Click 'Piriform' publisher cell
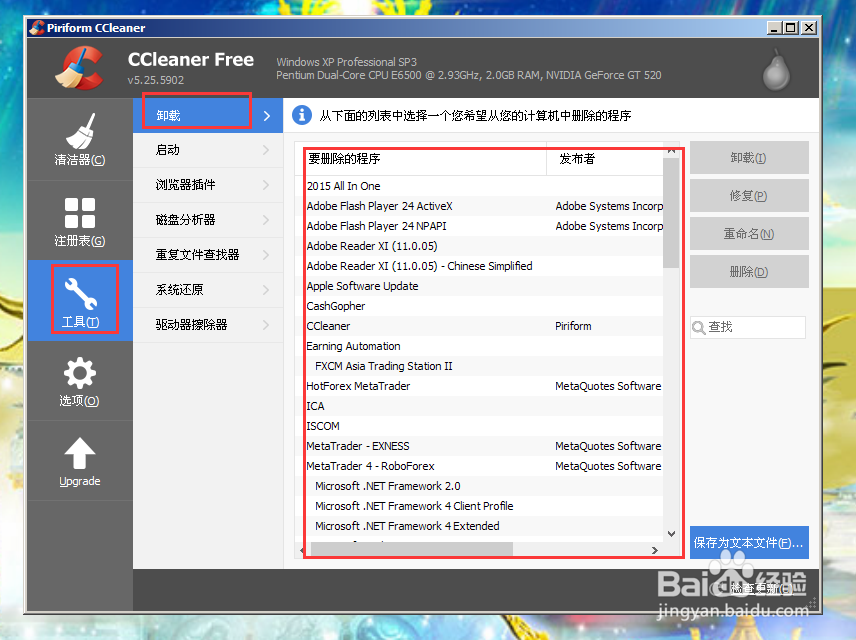Image resolution: width=856 pixels, height=640 pixels. [573, 326]
